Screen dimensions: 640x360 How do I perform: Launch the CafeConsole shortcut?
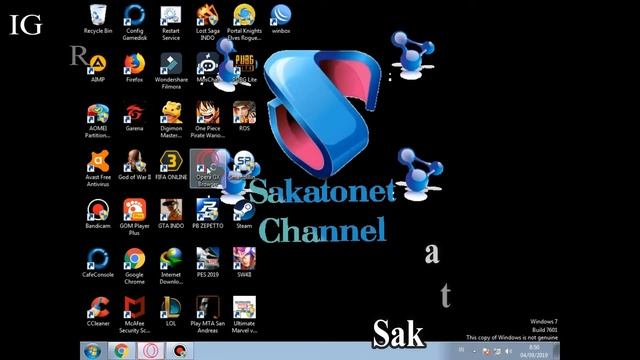pyautogui.click(x=98, y=263)
